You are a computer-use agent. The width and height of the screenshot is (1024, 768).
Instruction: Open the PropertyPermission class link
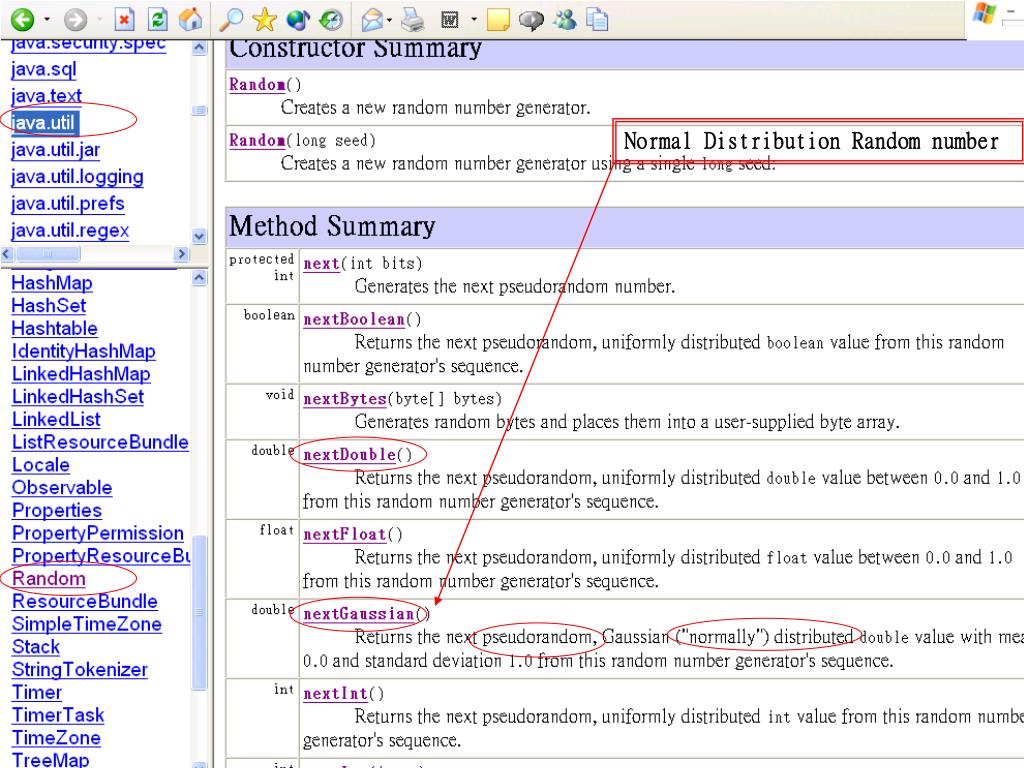[x=98, y=534]
